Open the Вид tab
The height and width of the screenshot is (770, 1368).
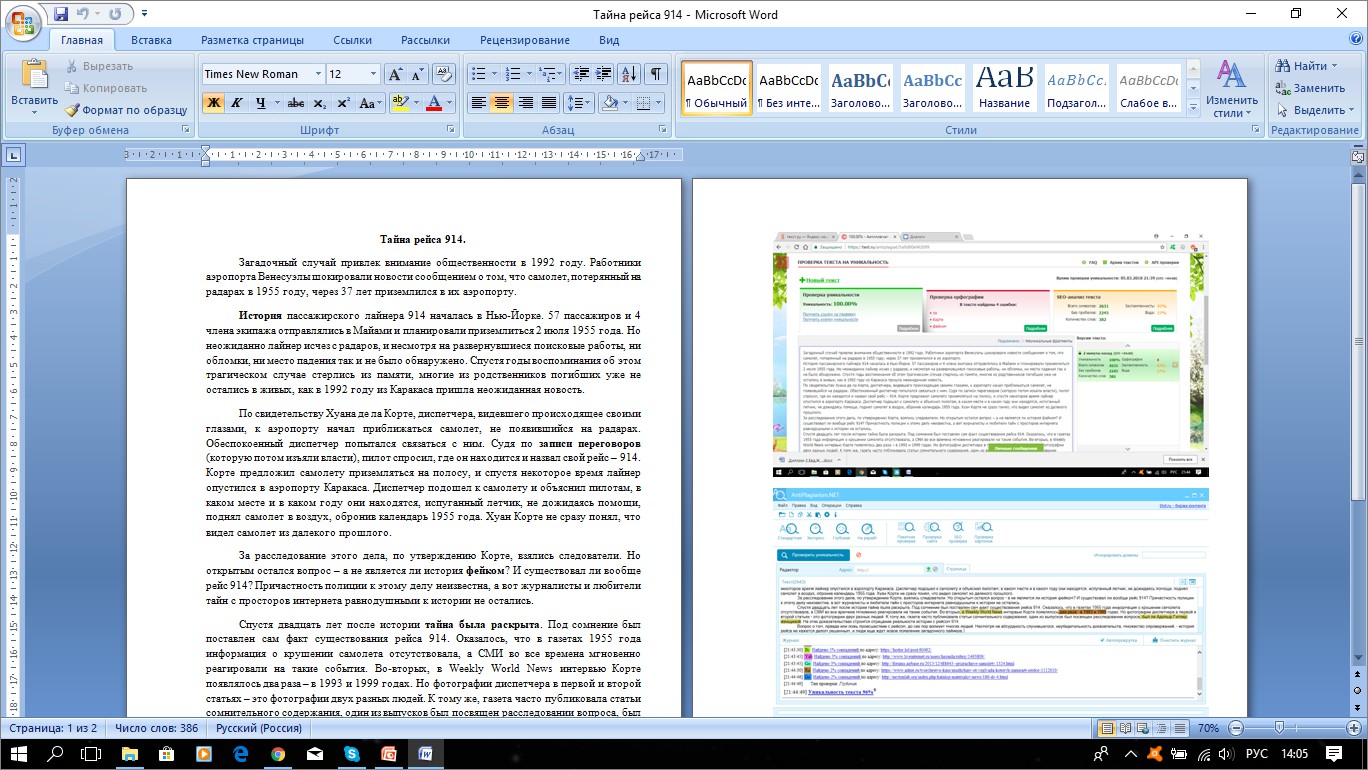(x=609, y=41)
